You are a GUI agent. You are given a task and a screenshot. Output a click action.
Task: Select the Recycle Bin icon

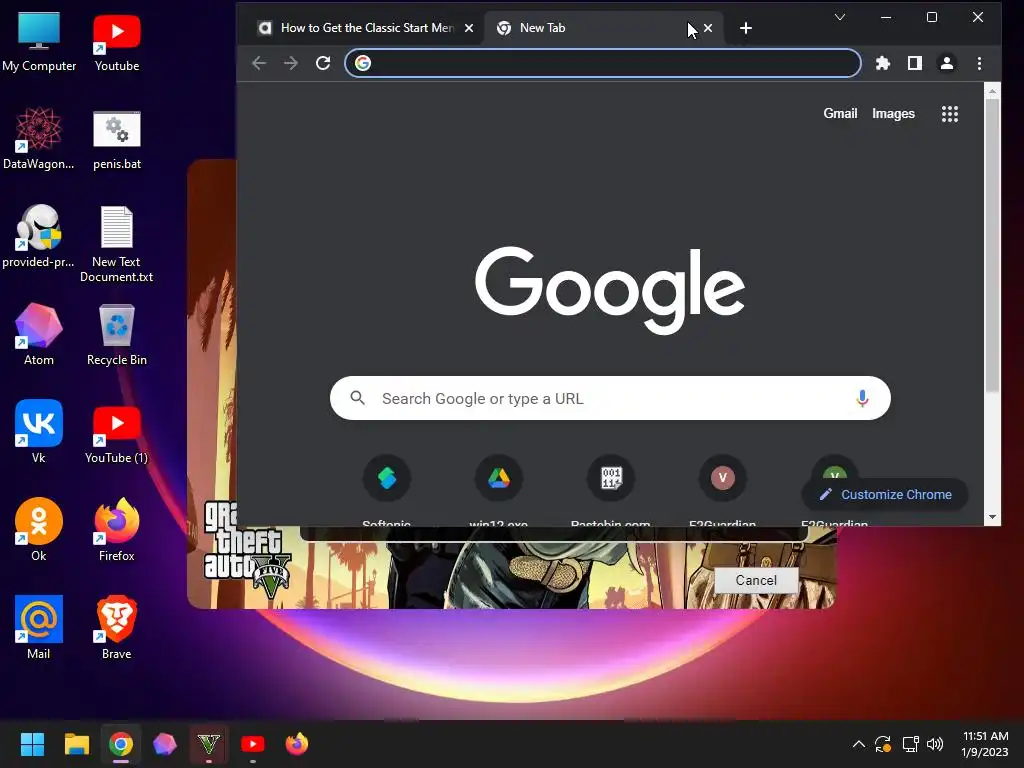pyautogui.click(x=117, y=334)
